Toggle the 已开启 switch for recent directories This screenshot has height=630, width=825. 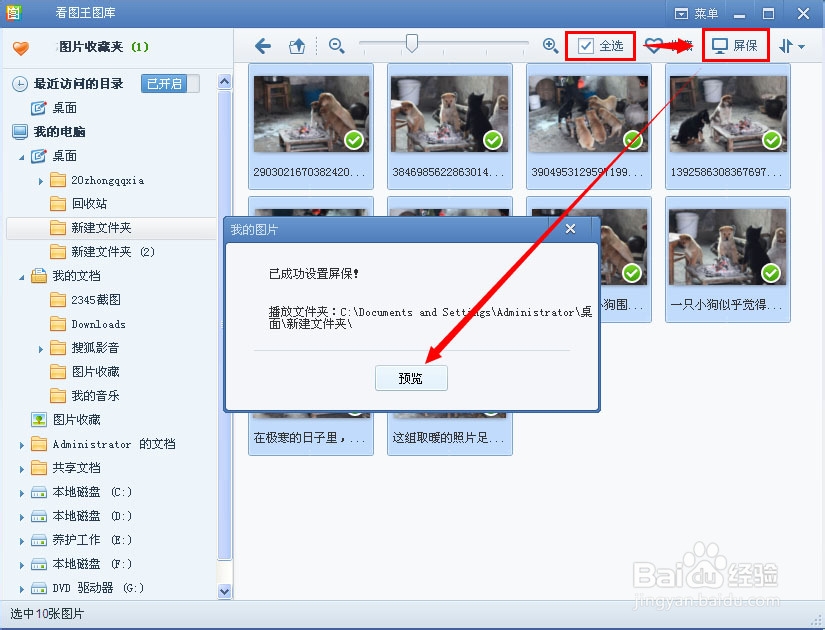click(164, 84)
